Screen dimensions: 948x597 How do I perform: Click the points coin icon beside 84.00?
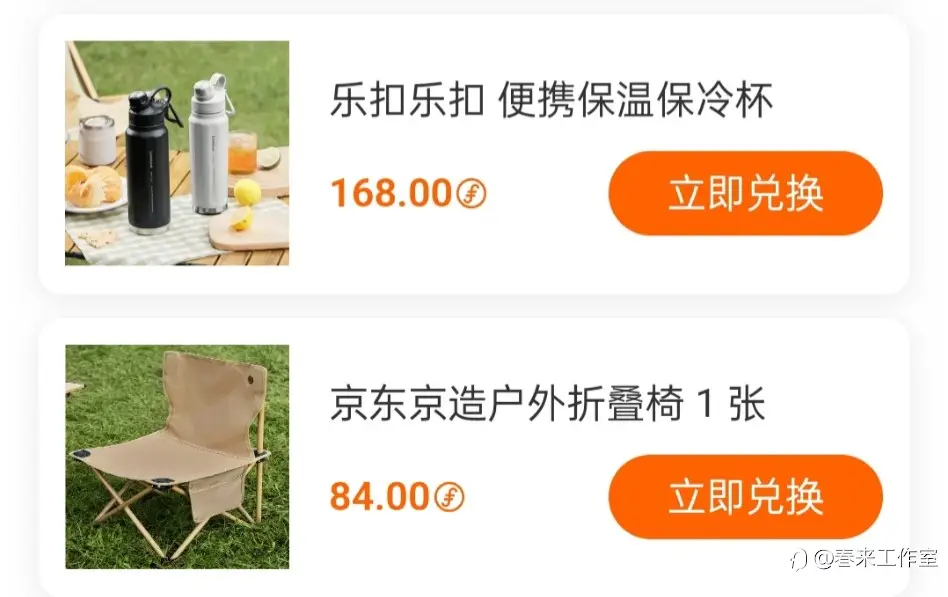pos(449,498)
